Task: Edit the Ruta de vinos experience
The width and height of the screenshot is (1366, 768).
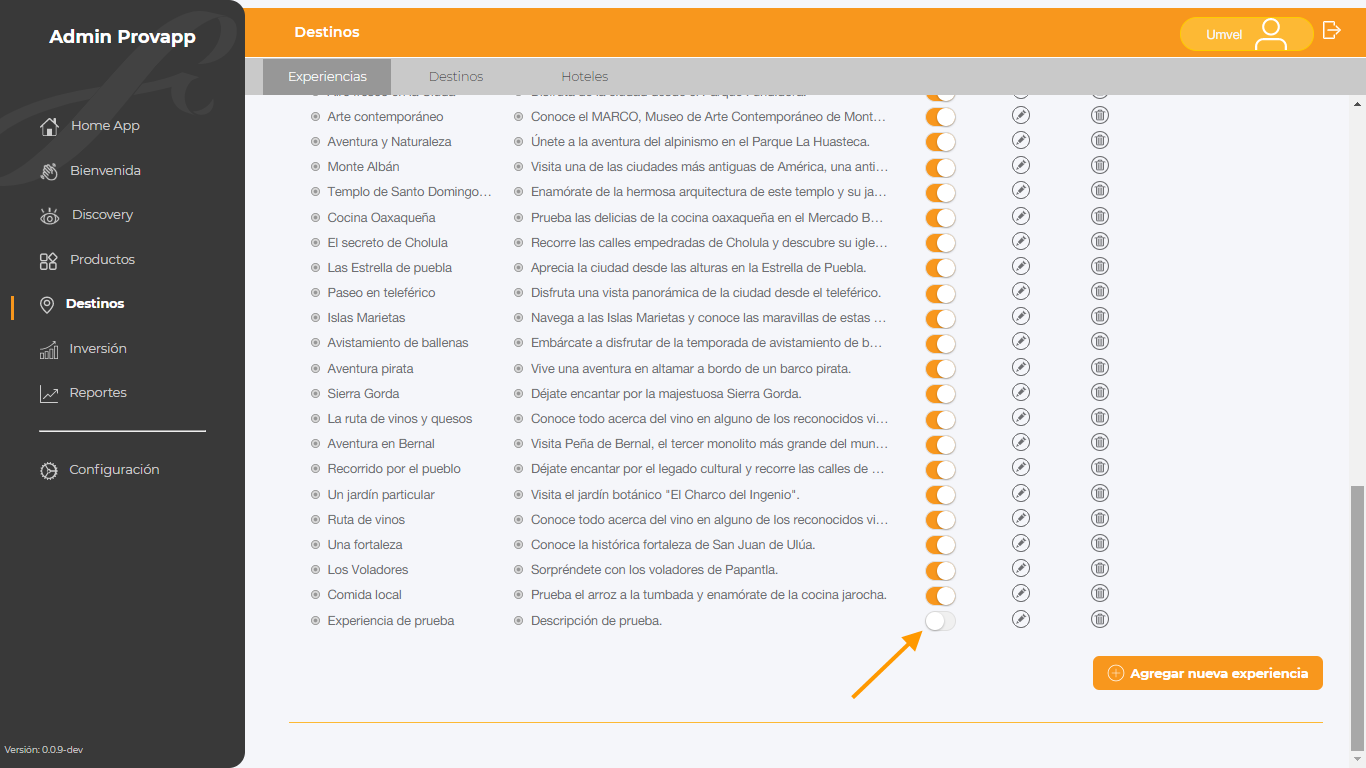Action: coord(1020,518)
